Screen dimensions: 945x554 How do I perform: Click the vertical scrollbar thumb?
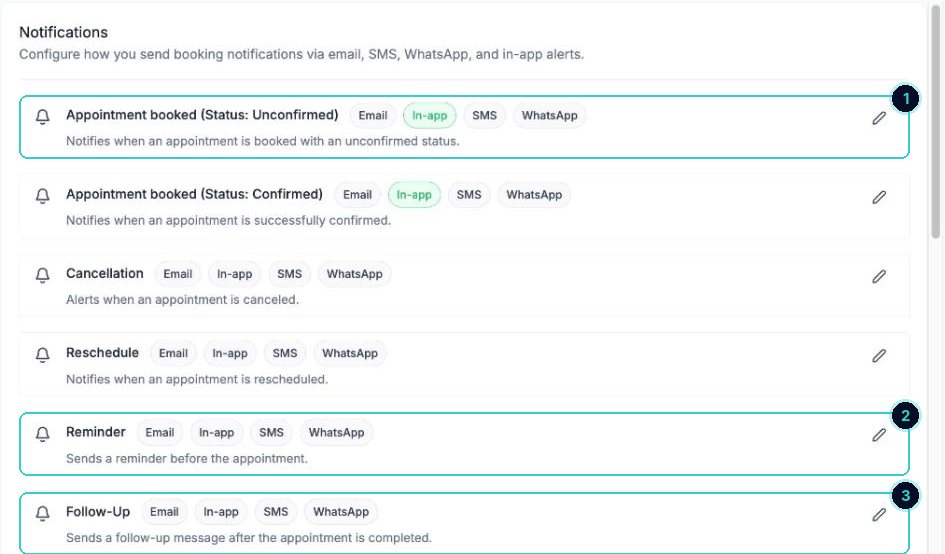(x=935, y=122)
